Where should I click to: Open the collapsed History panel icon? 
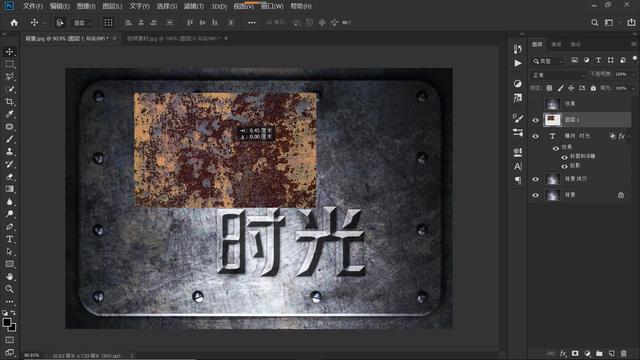click(518, 49)
